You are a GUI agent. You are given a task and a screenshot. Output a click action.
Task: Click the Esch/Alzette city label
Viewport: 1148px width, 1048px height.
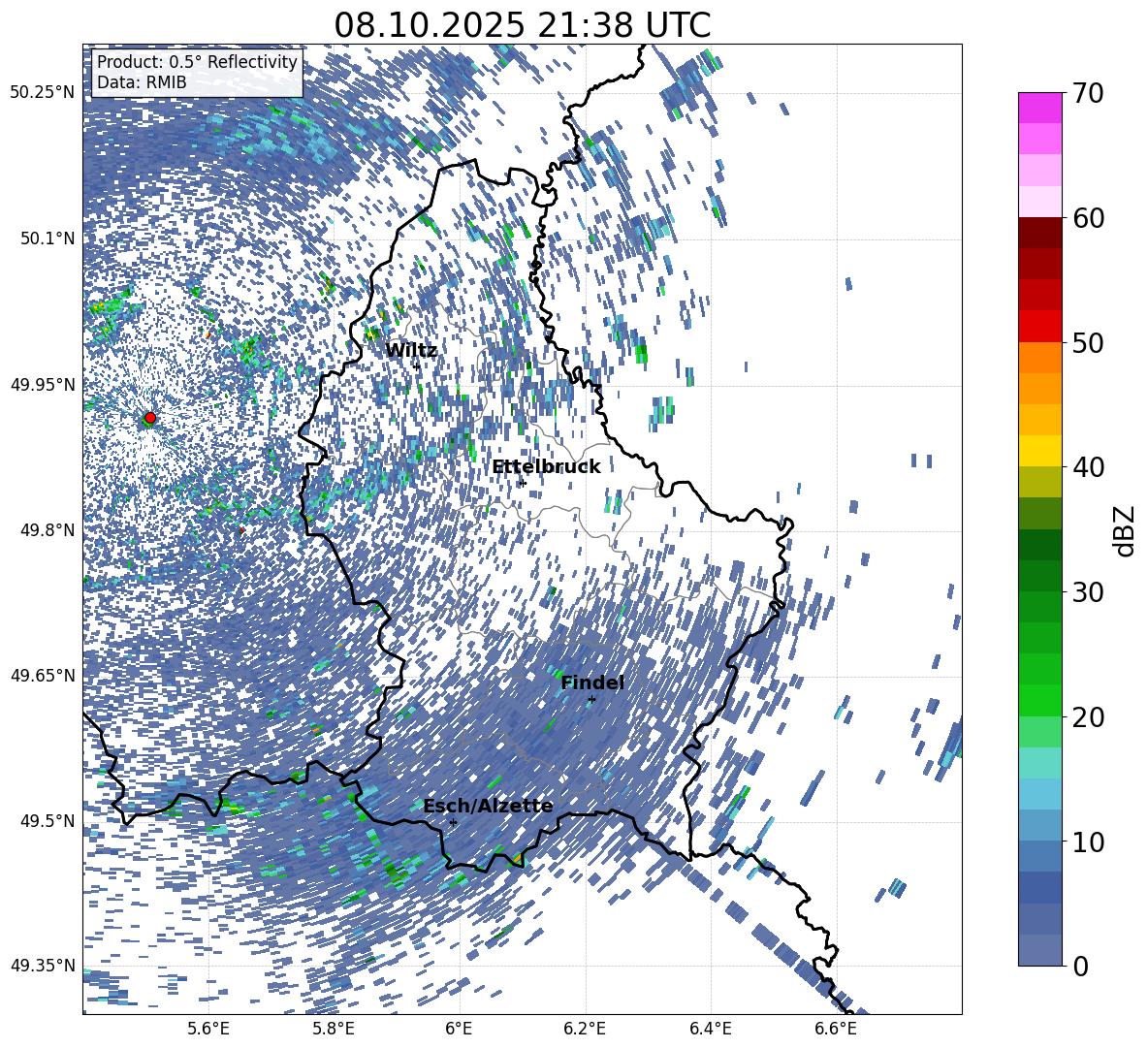point(488,806)
